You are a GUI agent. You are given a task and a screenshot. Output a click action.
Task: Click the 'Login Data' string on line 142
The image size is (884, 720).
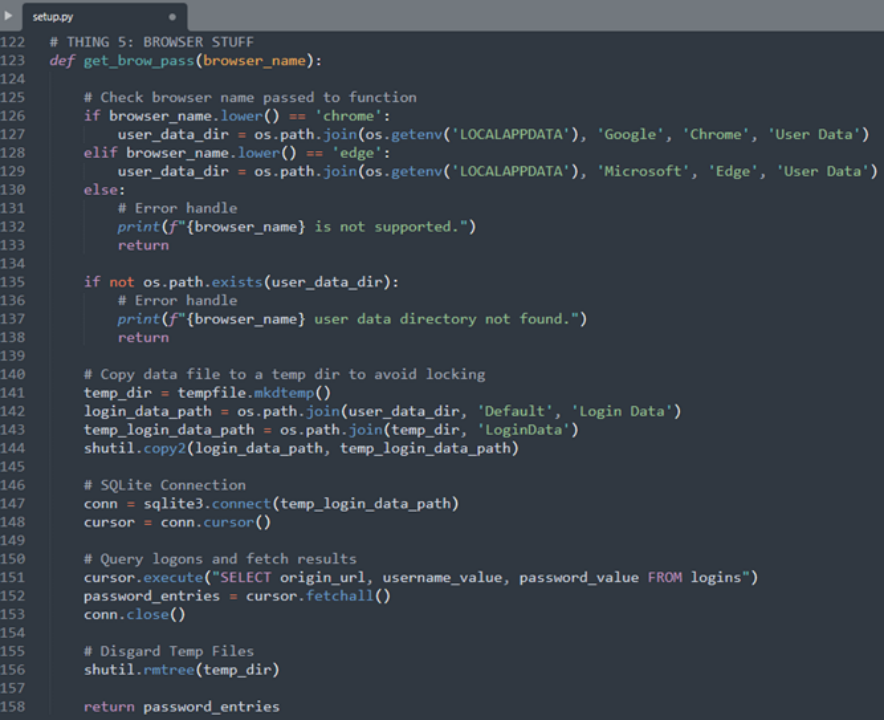(x=622, y=412)
